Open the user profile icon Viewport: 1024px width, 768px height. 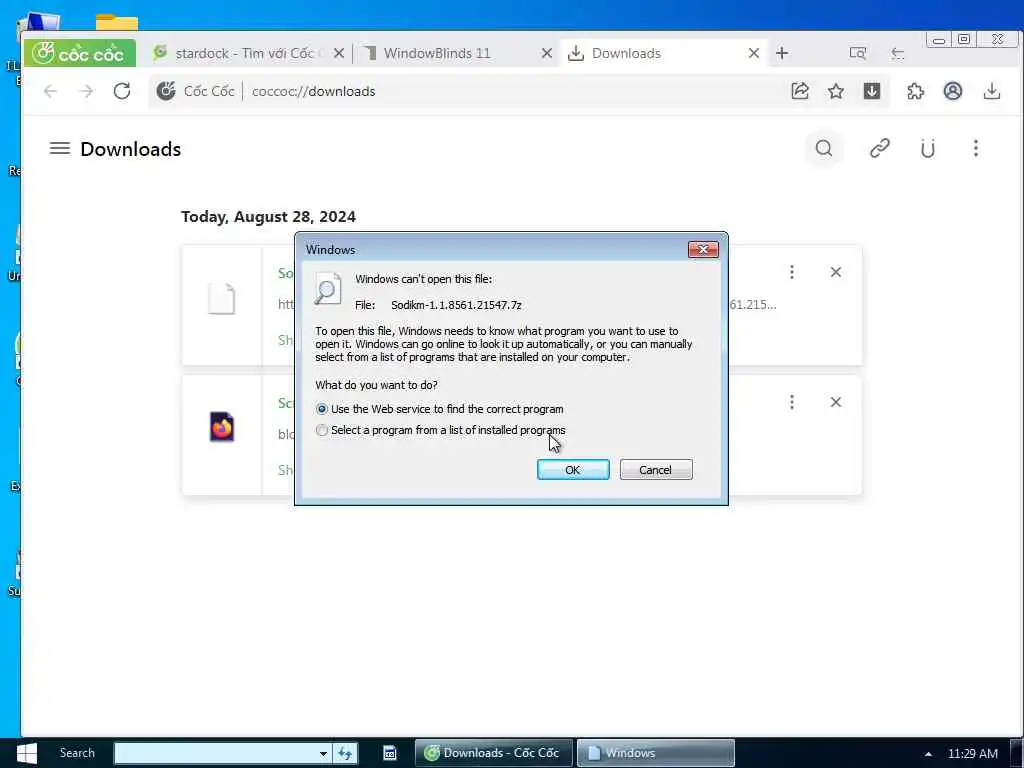click(x=953, y=91)
